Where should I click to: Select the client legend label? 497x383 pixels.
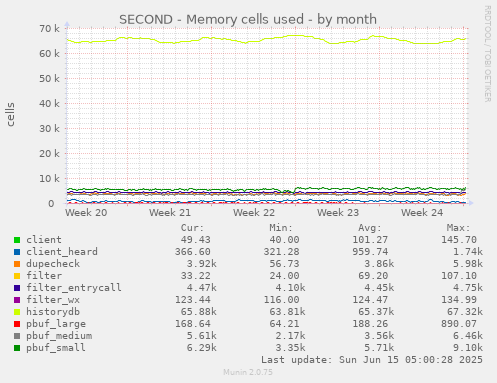[44, 240]
